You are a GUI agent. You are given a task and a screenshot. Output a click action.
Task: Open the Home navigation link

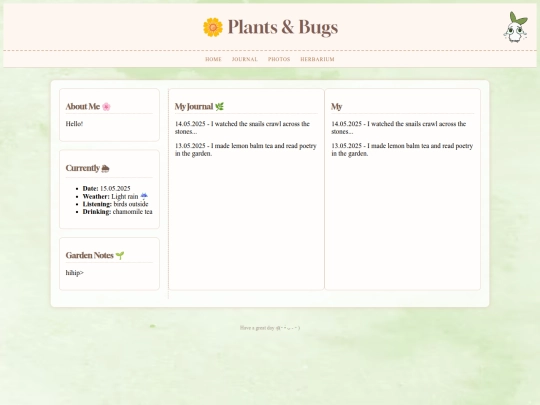click(x=214, y=59)
